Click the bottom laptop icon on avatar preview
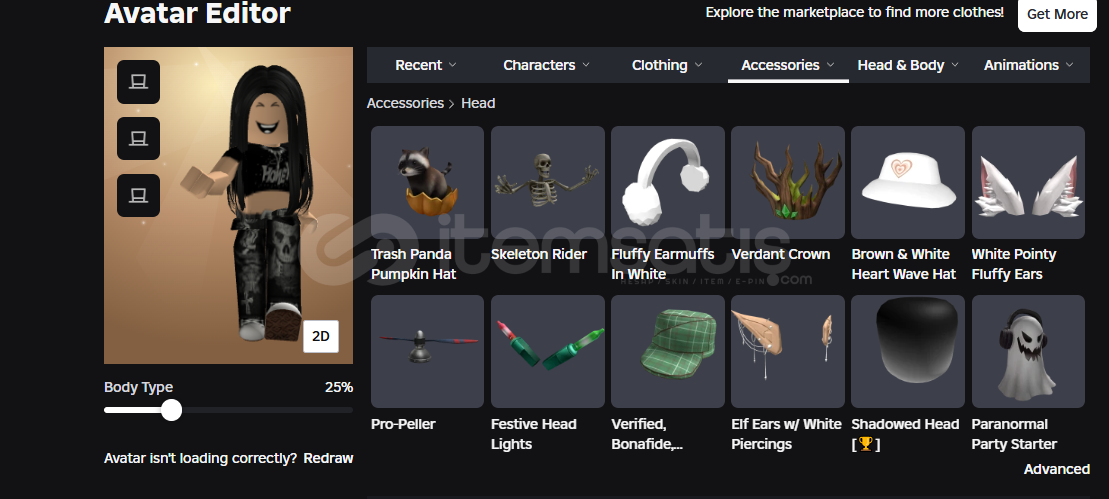 tap(138, 195)
